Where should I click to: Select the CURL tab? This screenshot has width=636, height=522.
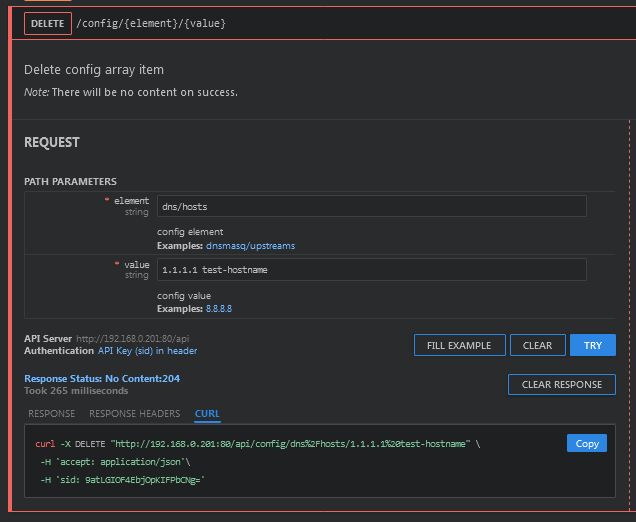[207, 413]
